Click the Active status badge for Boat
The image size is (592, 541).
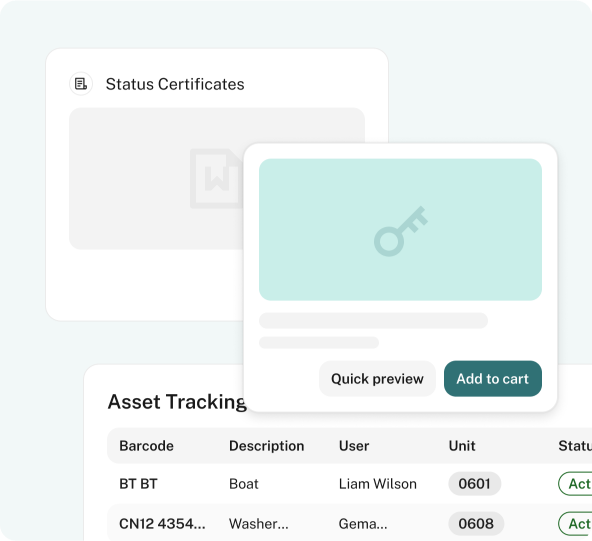point(575,484)
